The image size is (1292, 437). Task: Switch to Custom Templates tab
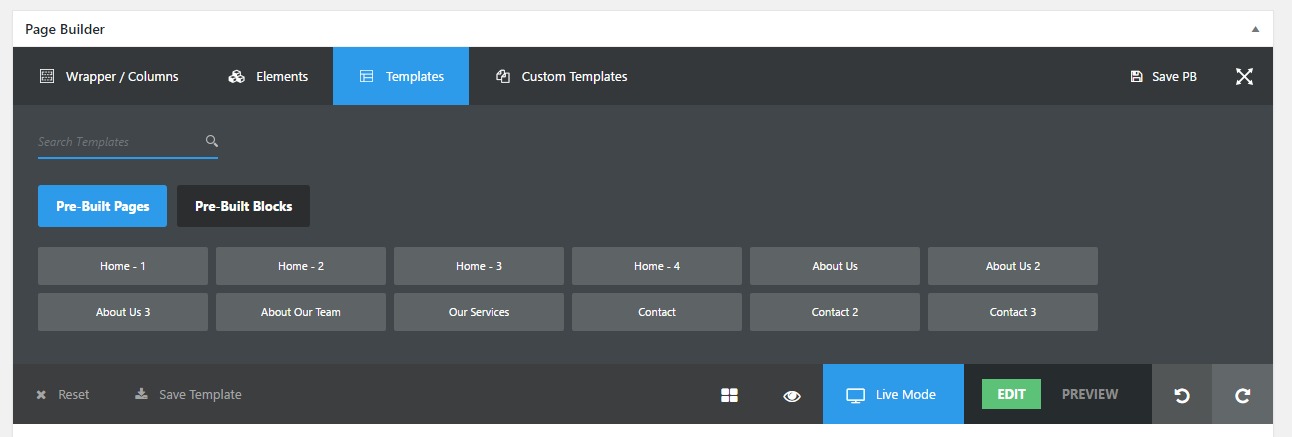(562, 76)
